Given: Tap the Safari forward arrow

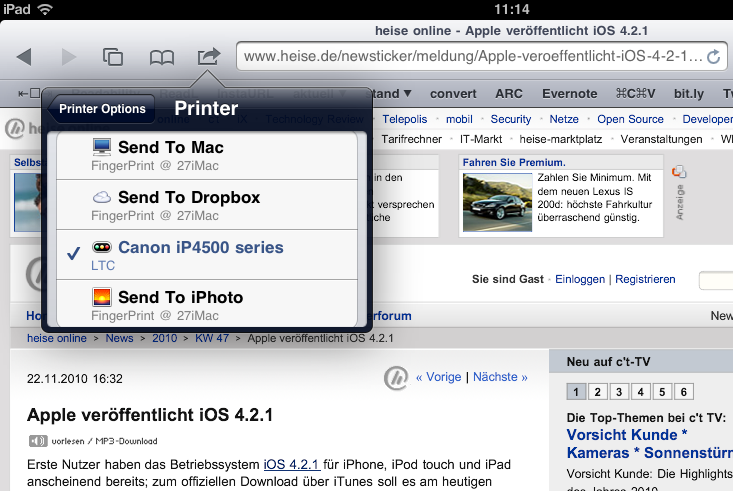Looking at the screenshot, I should point(68,57).
